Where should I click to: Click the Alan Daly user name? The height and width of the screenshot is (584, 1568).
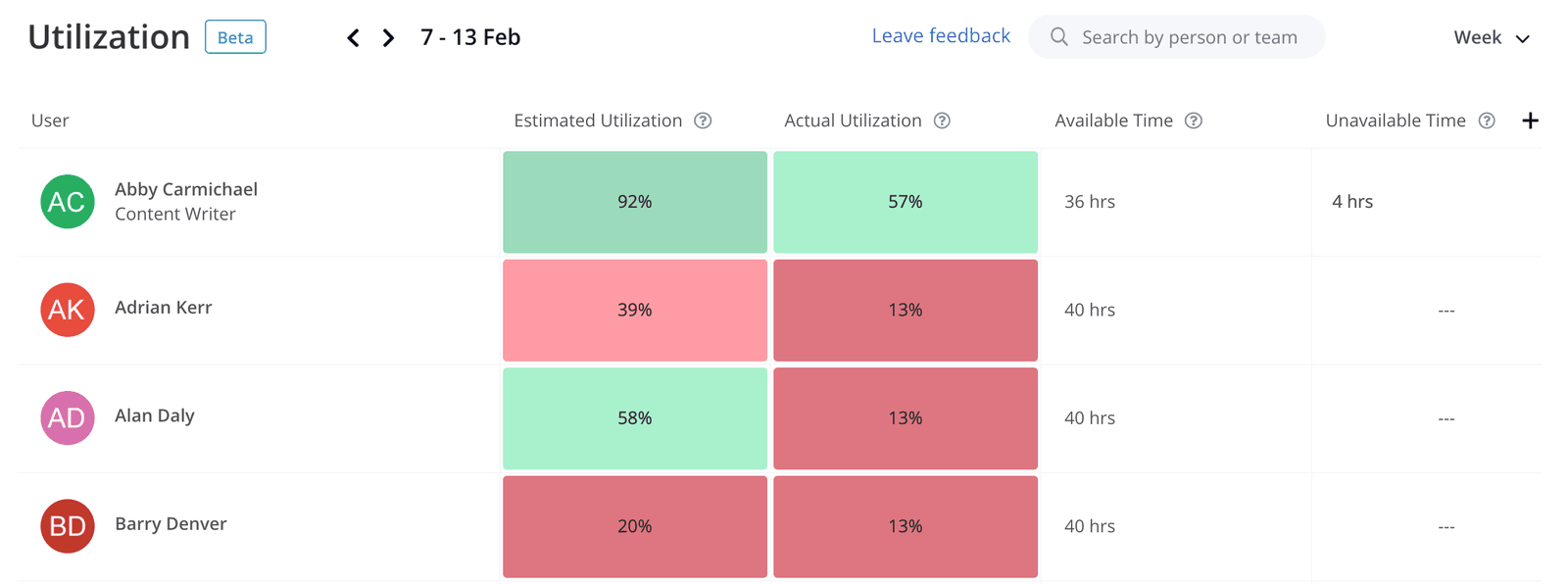155,415
